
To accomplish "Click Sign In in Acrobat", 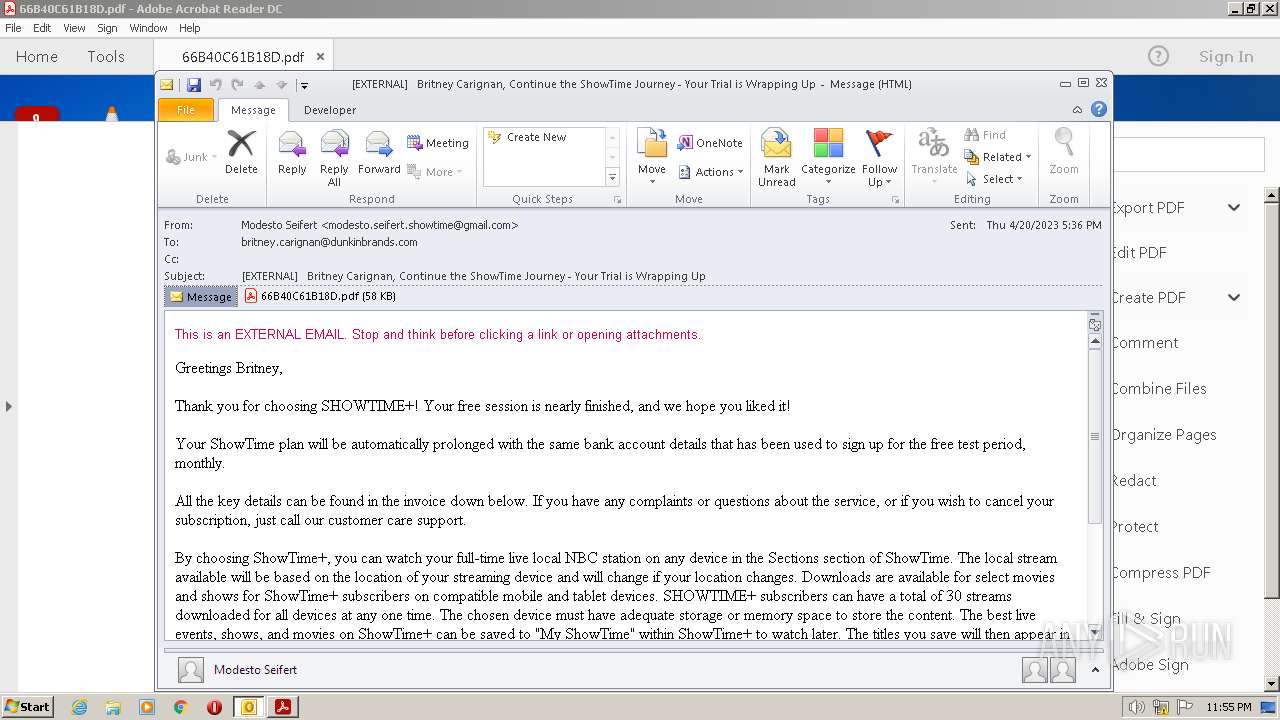I will pyautogui.click(x=1226, y=57).
